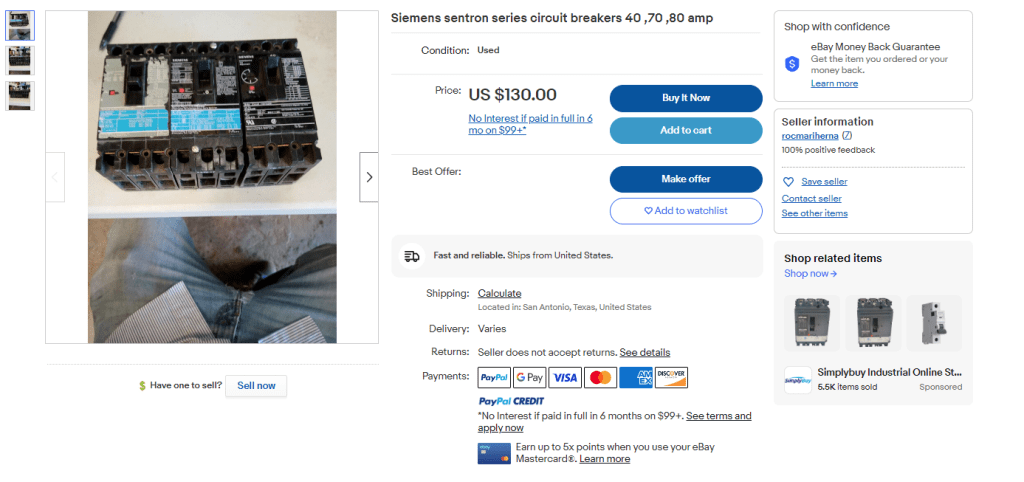This screenshot has height=482, width=1024.
Task: Select the third image thumbnail
Action: click(20, 95)
